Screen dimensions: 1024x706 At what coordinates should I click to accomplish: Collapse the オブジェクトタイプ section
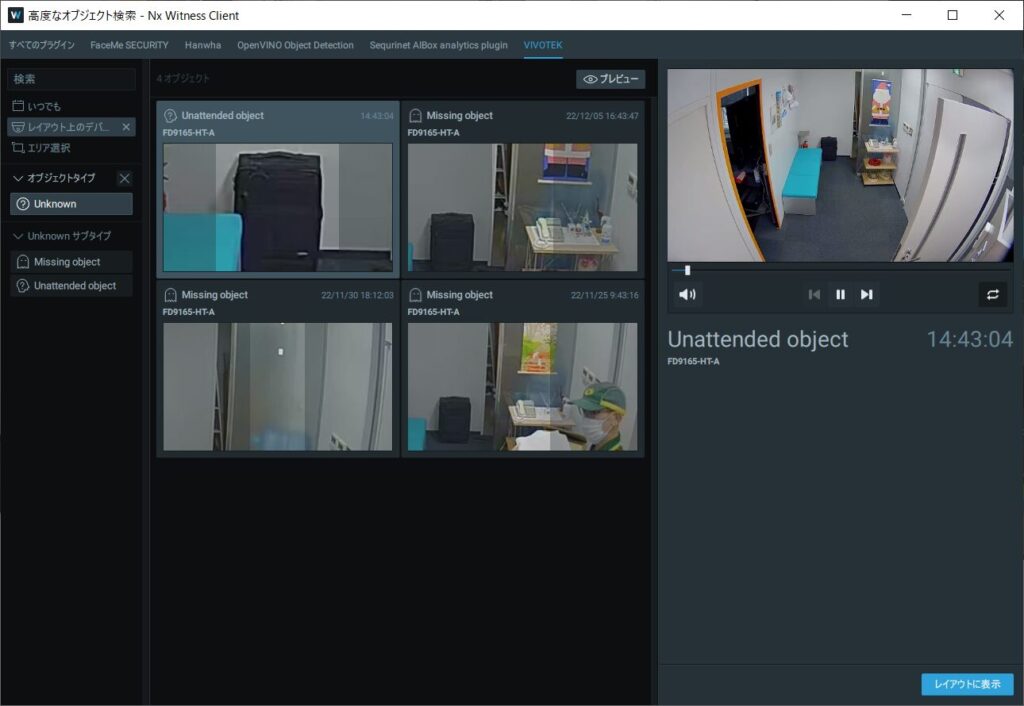pos(18,178)
